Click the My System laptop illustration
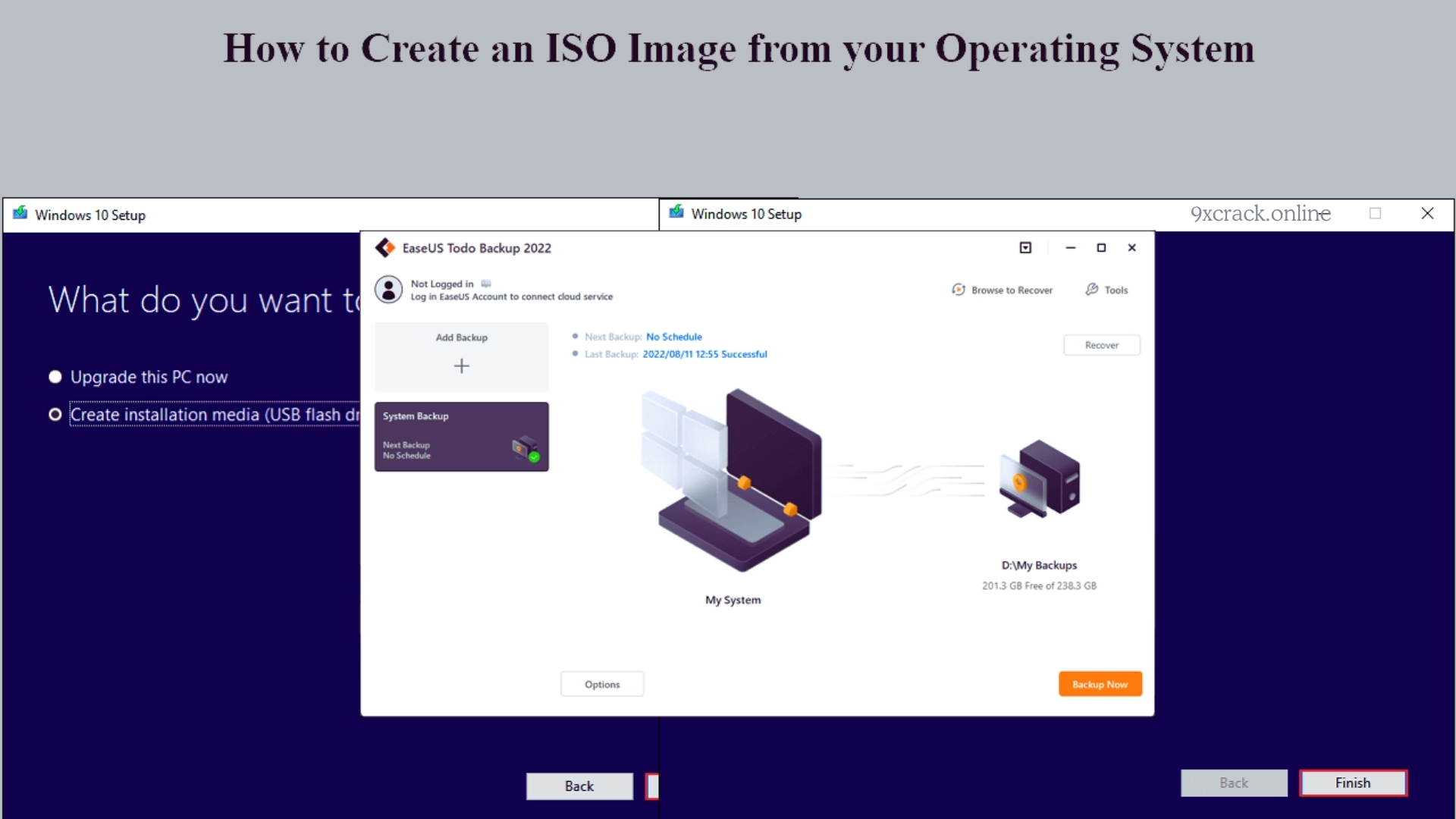 [x=732, y=479]
